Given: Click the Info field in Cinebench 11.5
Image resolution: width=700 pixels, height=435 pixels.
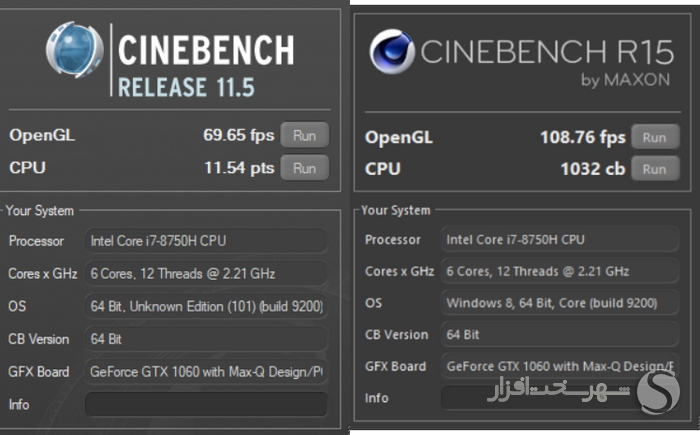Looking at the screenshot, I should [206, 404].
